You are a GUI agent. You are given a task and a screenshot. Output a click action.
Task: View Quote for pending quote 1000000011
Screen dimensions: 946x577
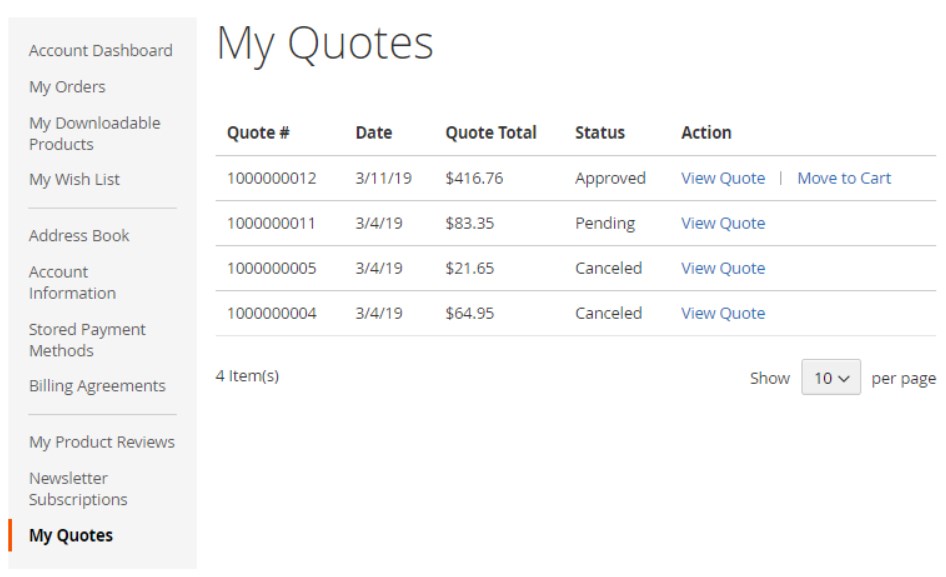(723, 223)
